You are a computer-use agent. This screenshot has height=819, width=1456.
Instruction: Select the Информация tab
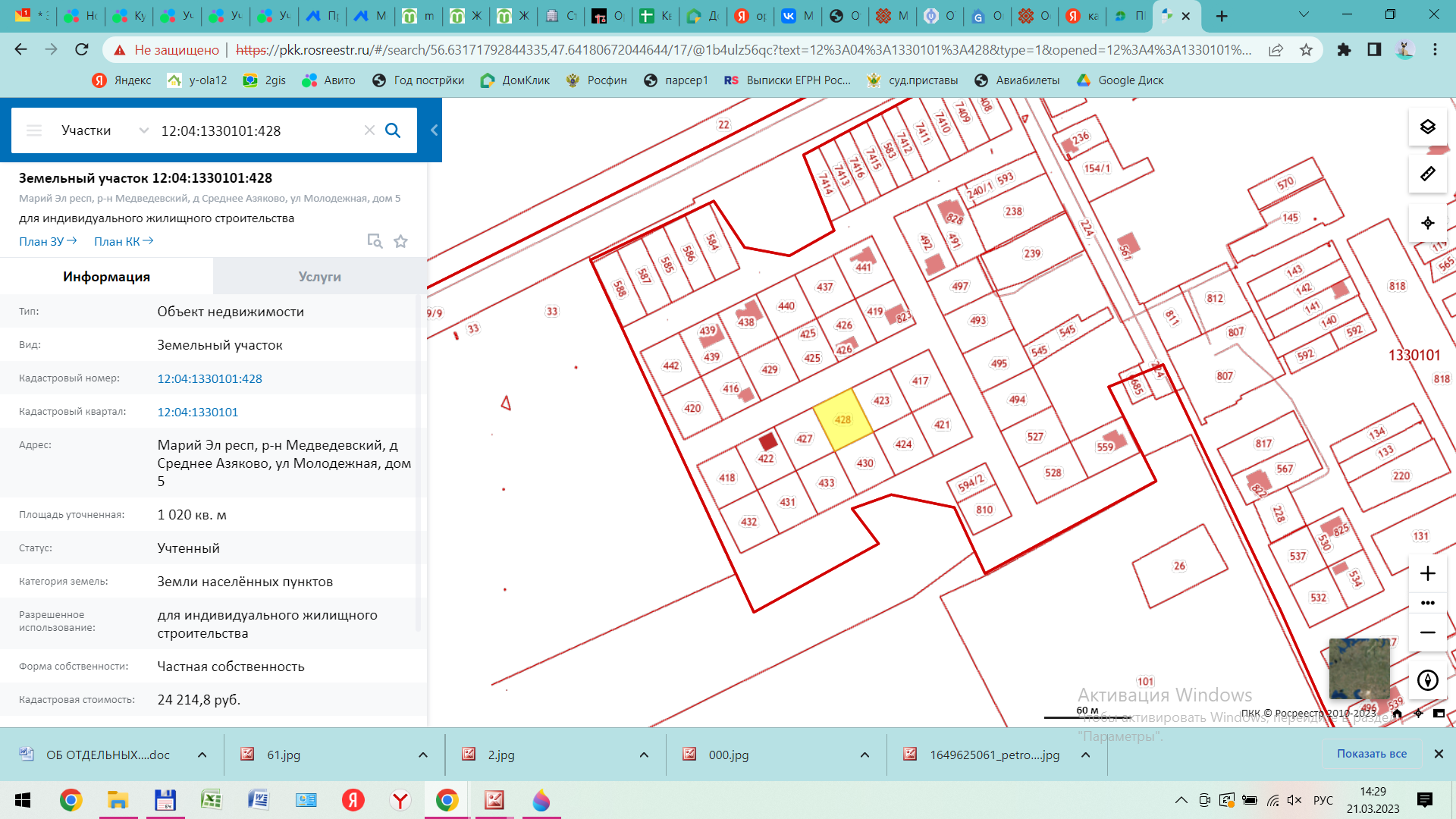(x=106, y=277)
